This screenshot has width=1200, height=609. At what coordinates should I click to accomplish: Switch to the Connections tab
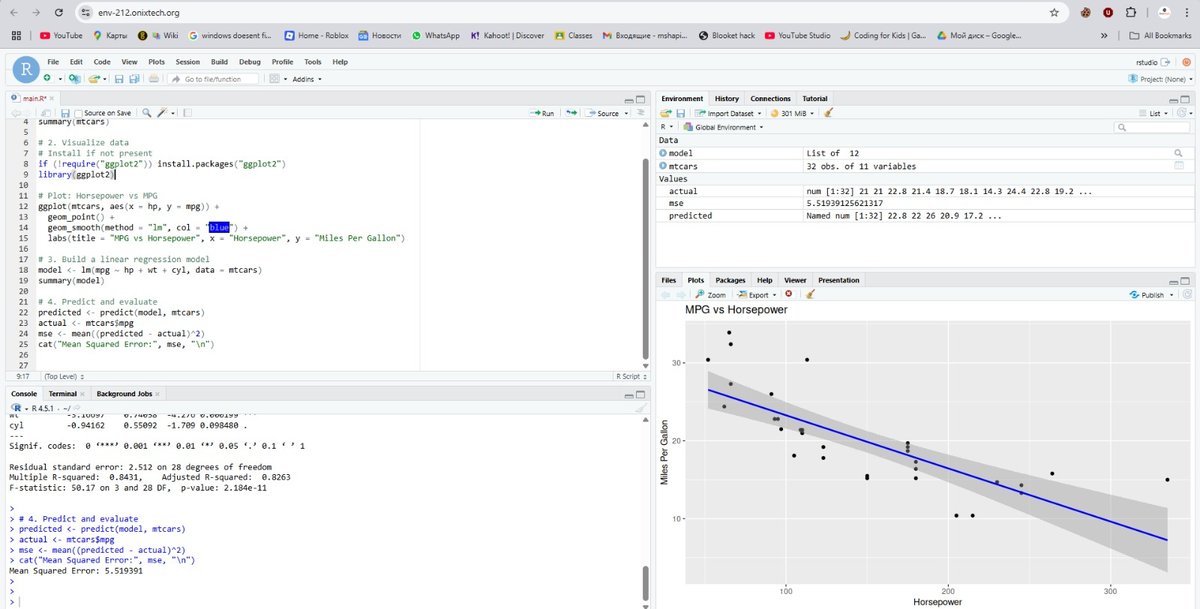click(x=770, y=98)
